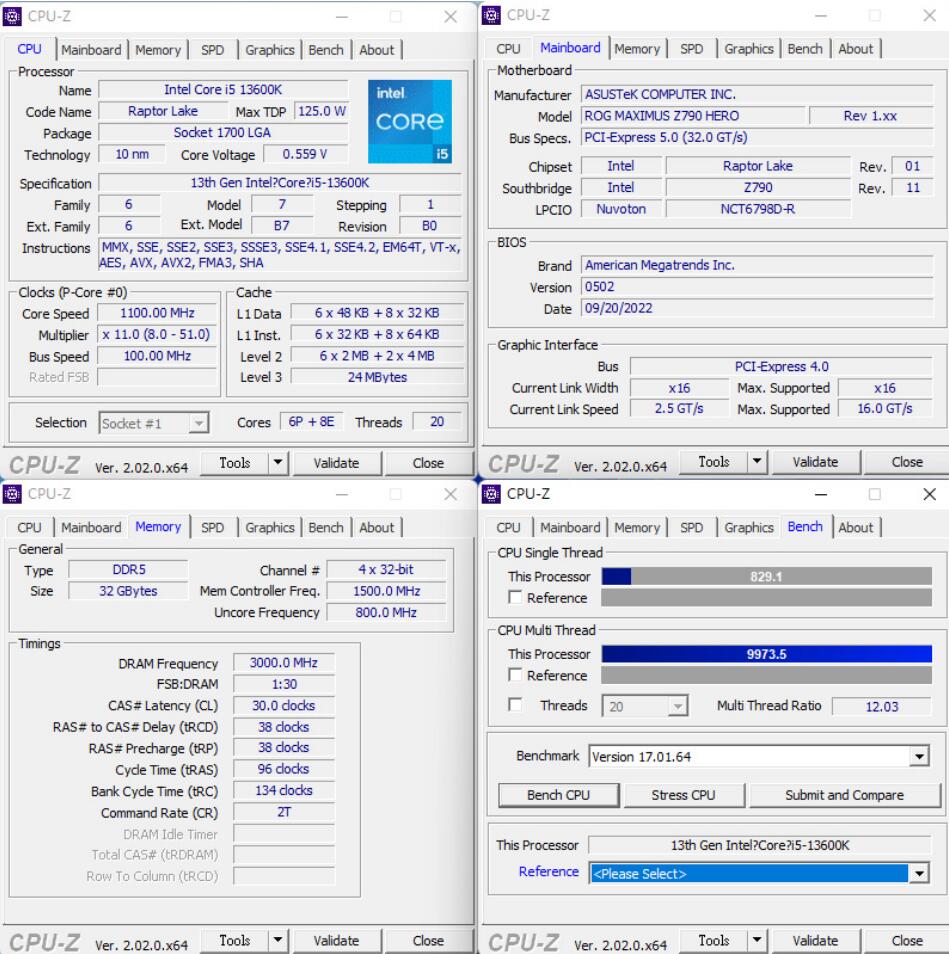This screenshot has height=954, width=949.
Task: Close the Mainboard CPU-Z window
Action: (929, 16)
